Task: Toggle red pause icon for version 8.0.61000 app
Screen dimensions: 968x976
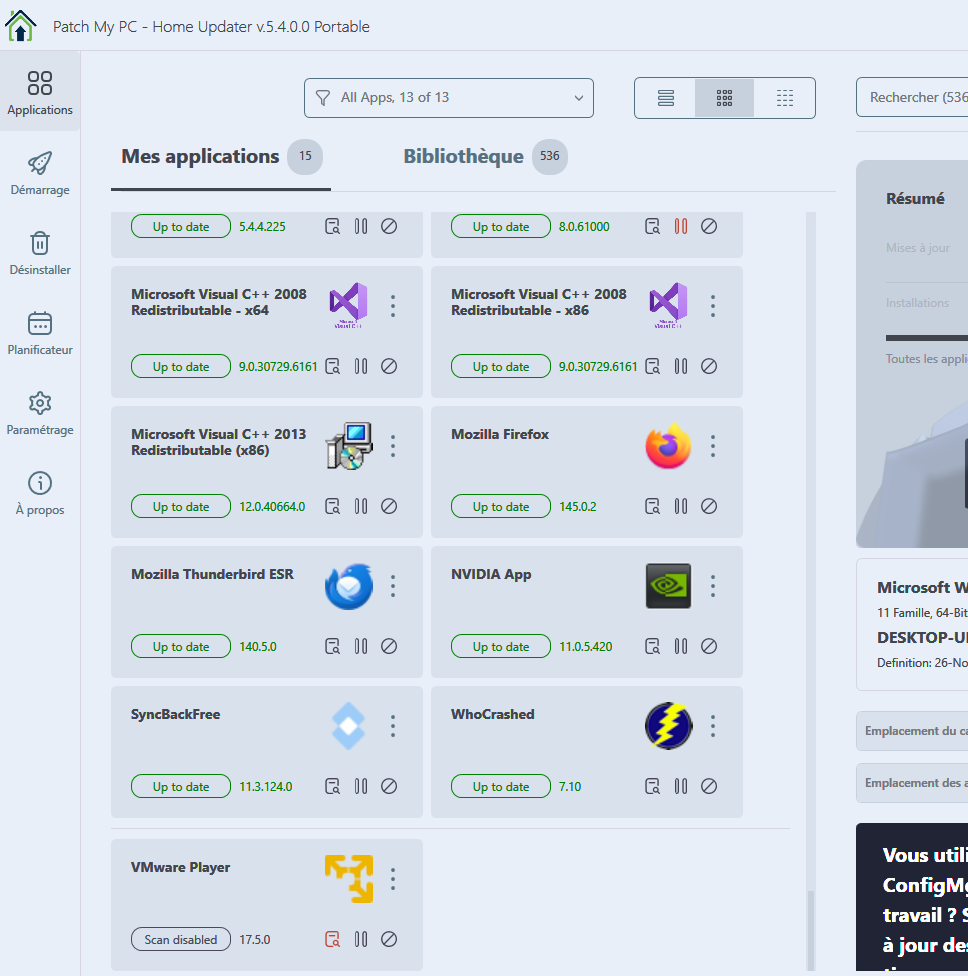Action: point(680,227)
